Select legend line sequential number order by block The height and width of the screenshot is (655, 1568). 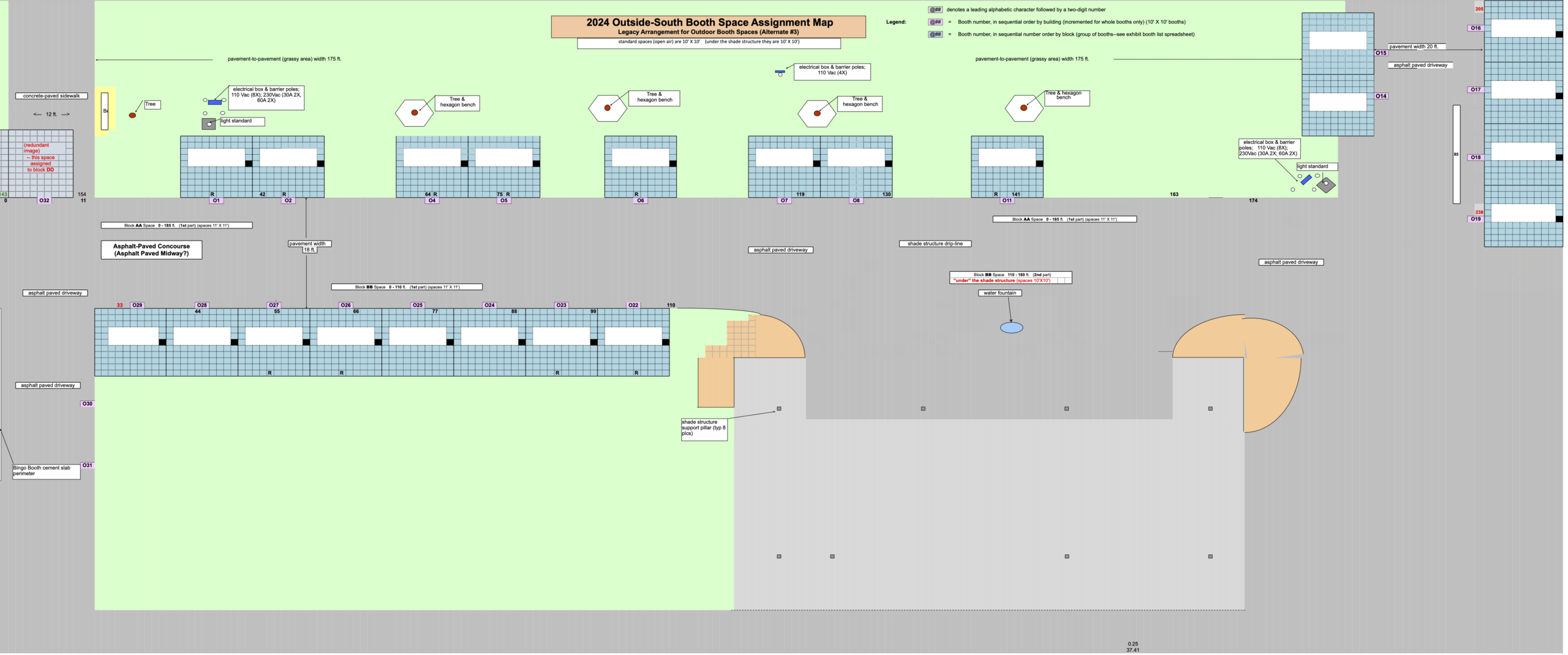pyautogui.click(x=1076, y=34)
